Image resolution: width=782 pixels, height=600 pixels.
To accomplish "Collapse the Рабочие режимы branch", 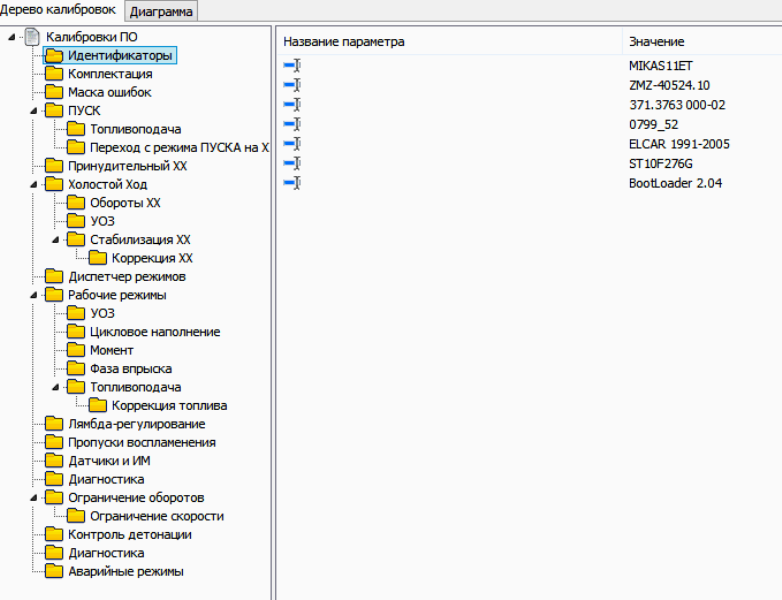I will tap(33, 295).
